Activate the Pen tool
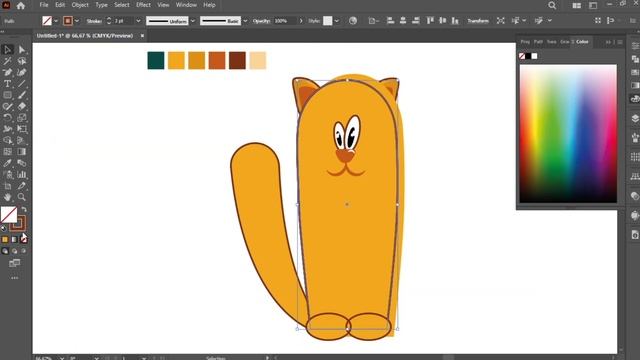The image size is (640, 360). coord(7,72)
